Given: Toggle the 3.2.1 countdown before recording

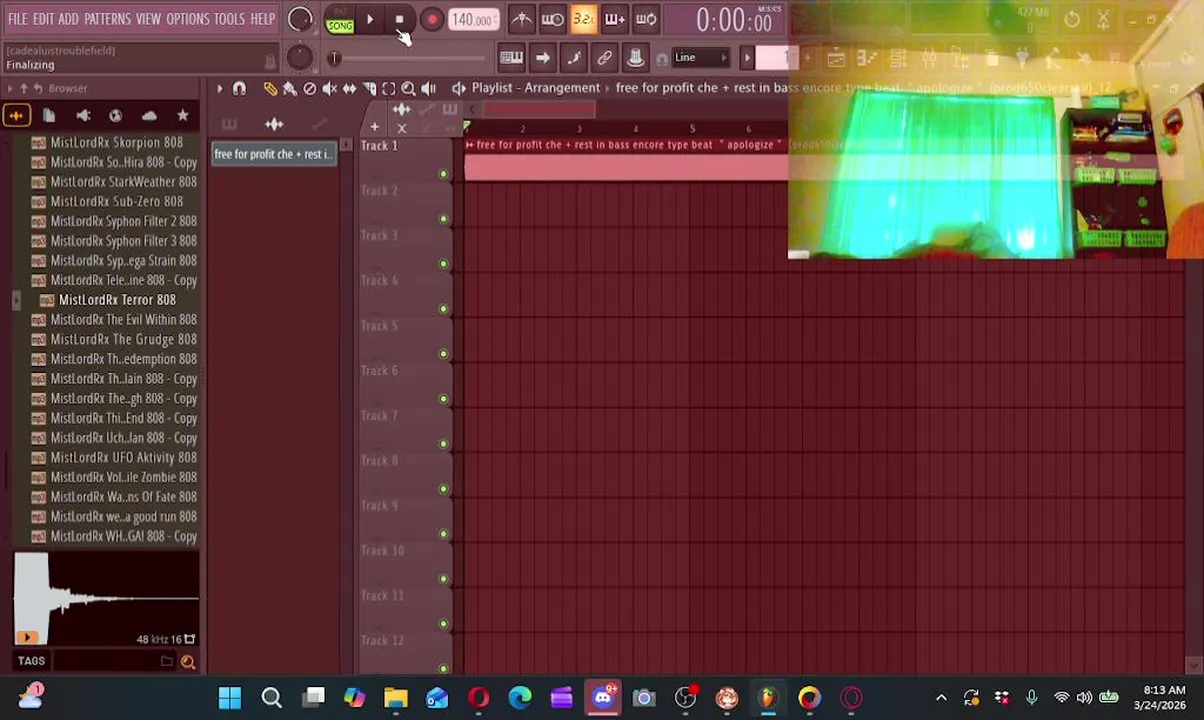Looking at the screenshot, I should coord(583,19).
